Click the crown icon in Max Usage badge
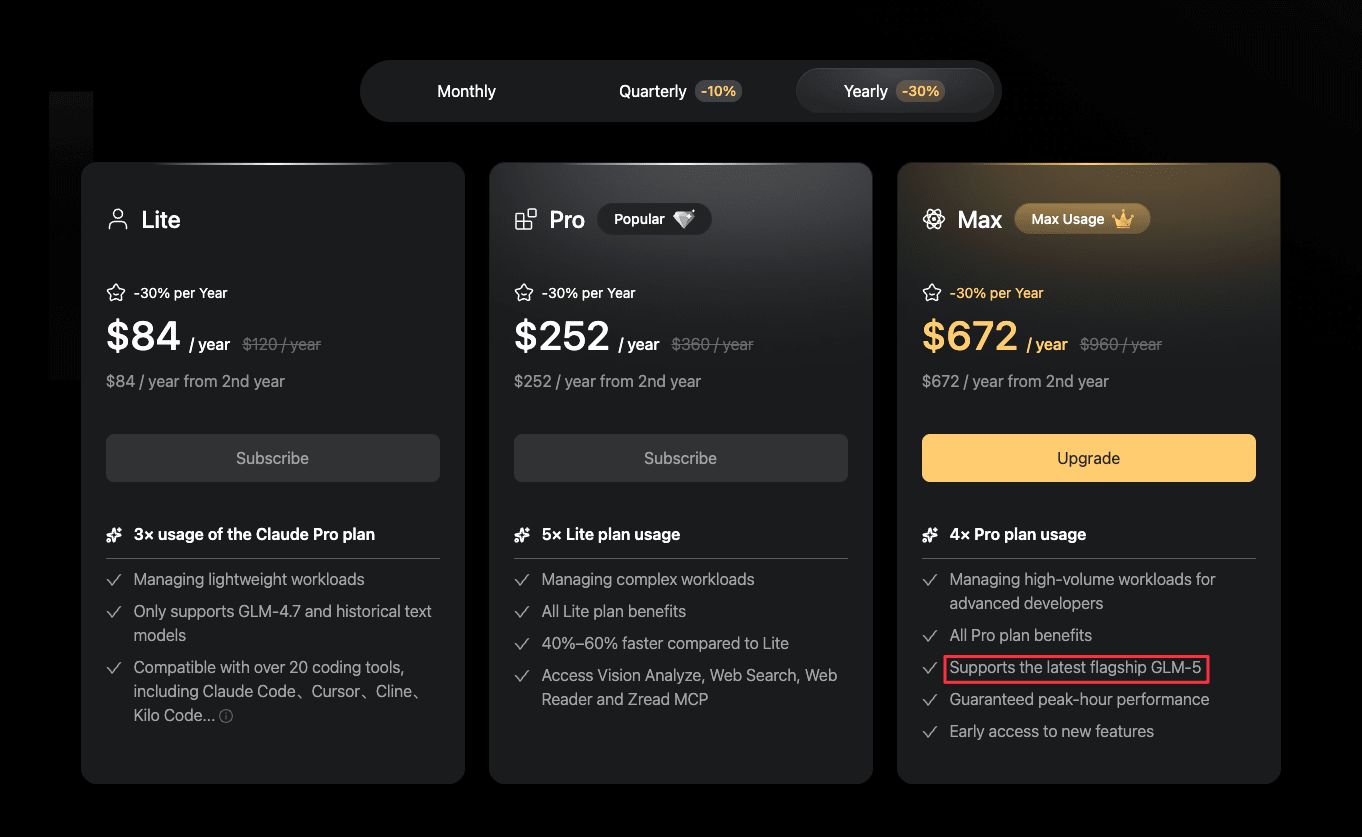 pos(1123,219)
